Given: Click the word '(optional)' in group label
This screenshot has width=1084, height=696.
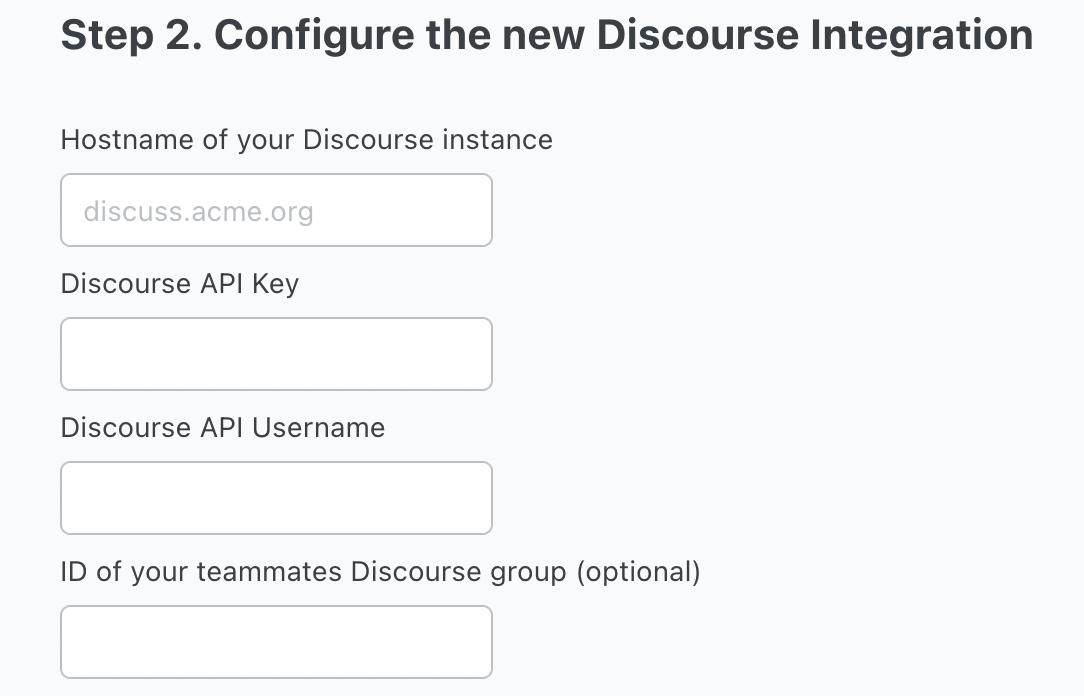Looking at the screenshot, I should [x=638, y=572].
